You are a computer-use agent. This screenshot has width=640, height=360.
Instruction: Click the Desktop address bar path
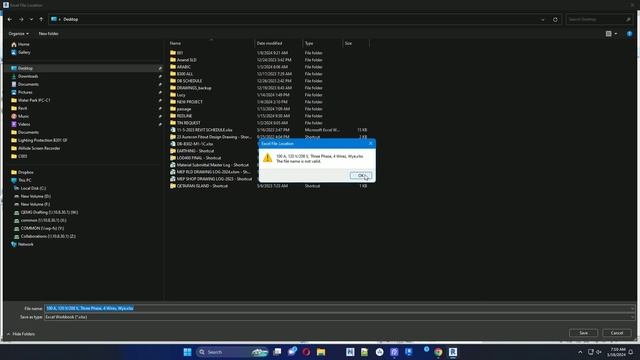[71, 19]
